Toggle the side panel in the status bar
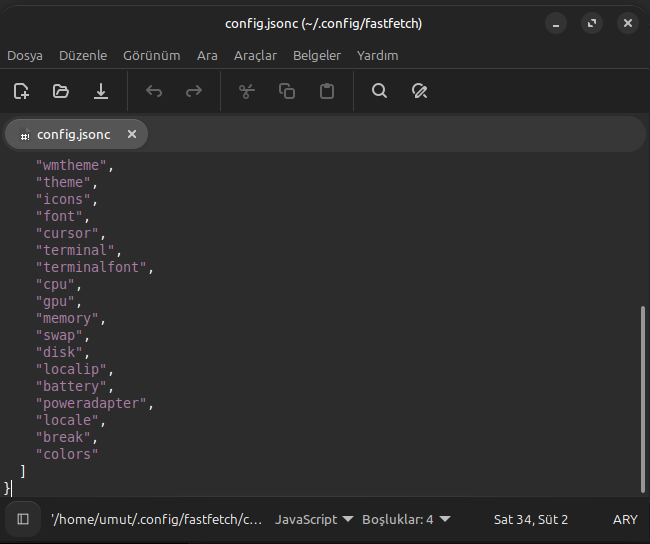The image size is (650, 544). tap(23, 519)
